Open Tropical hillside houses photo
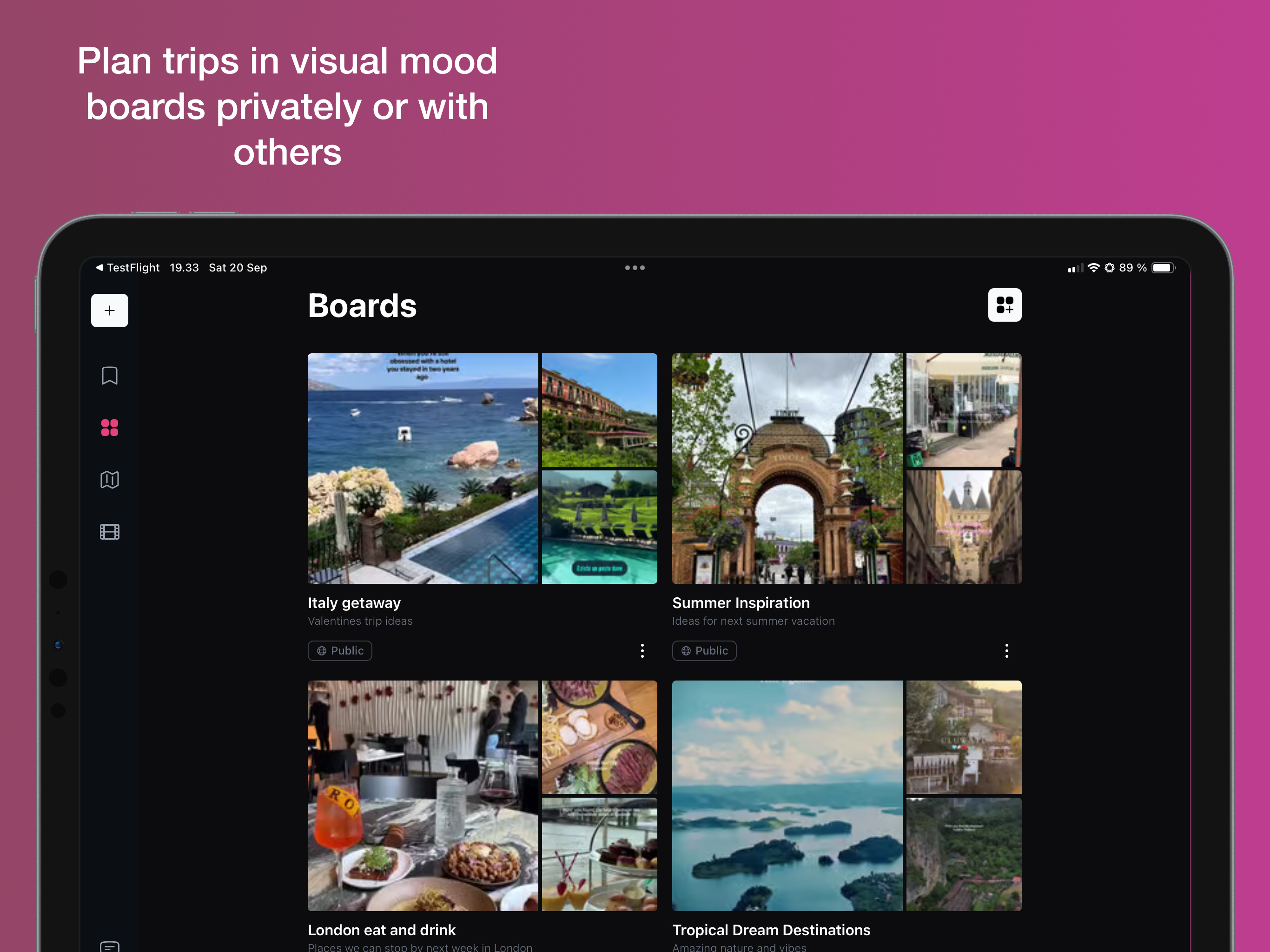The height and width of the screenshot is (952, 1270). (x=964, y=737)
